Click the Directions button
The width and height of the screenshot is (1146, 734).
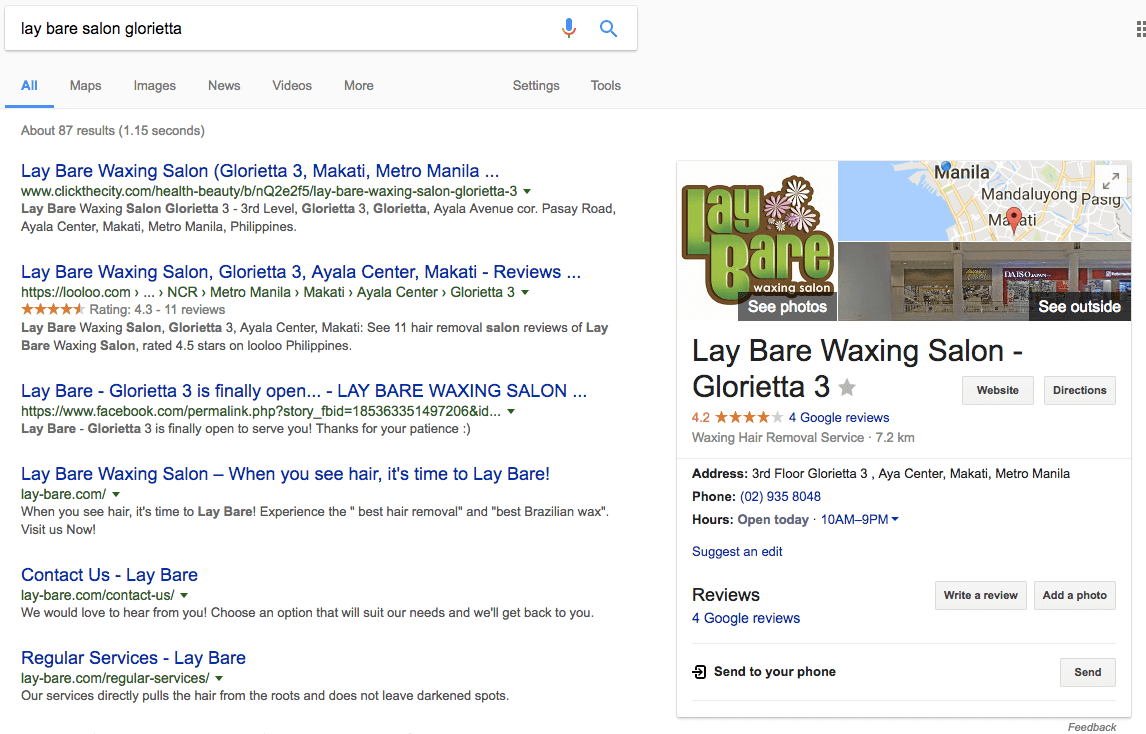(1079, 390)
